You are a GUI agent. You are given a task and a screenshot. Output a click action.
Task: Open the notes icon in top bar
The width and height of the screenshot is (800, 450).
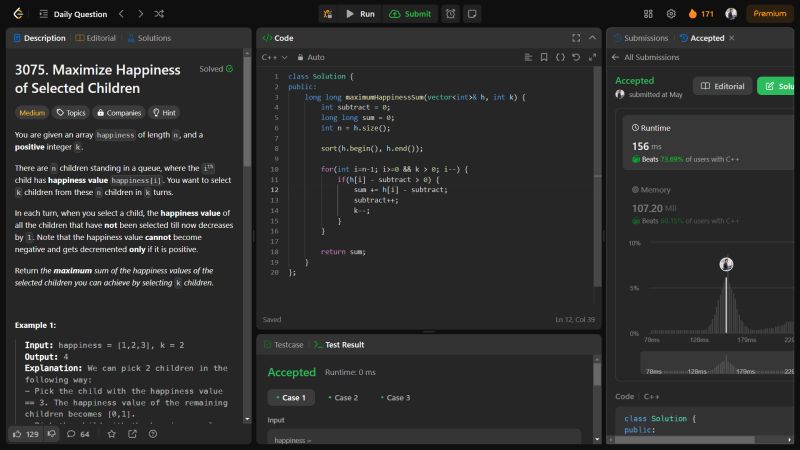pyautogui.click(x=472, y=14)
